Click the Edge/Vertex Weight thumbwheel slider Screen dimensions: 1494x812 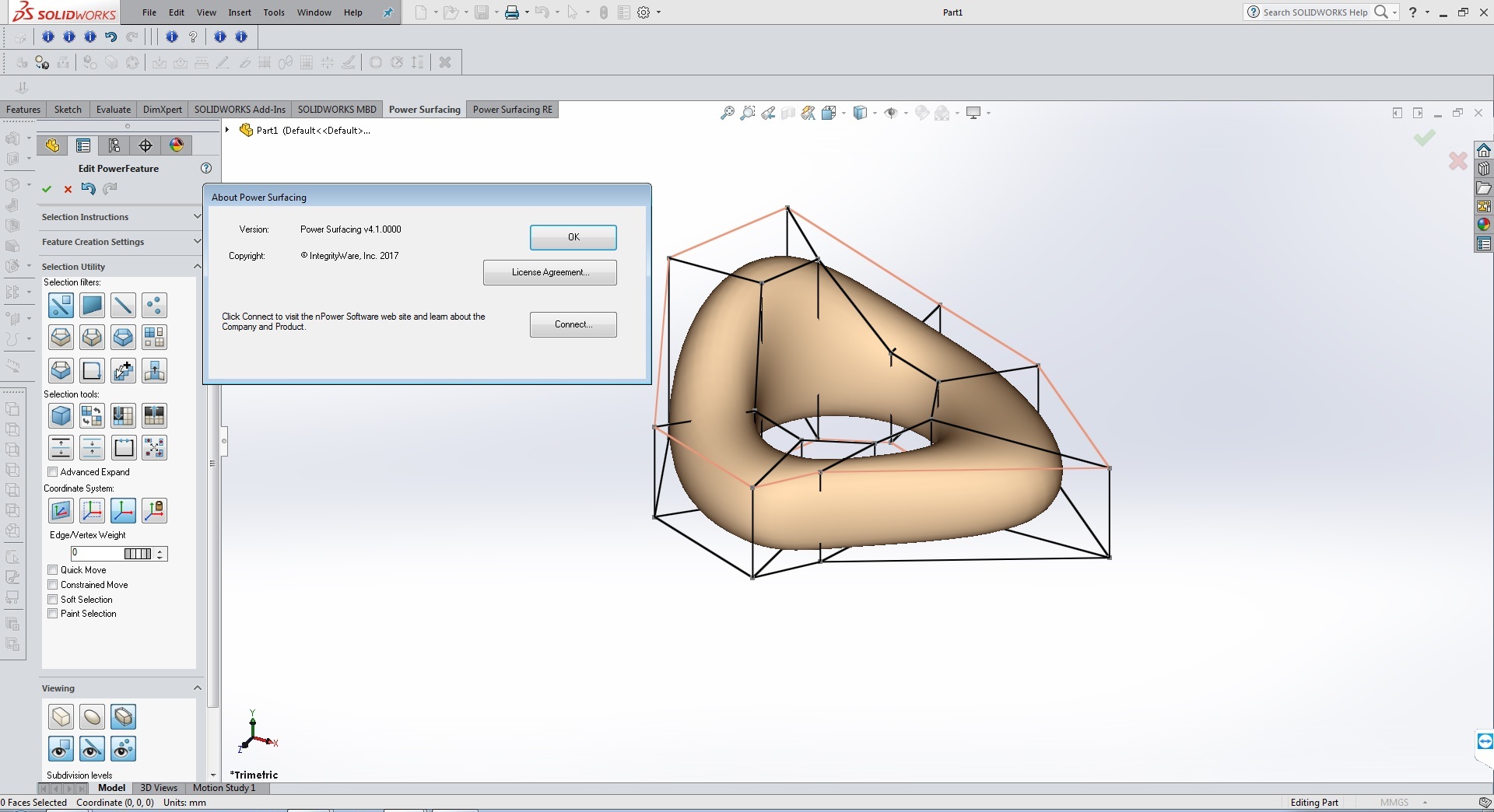[x=138, y=554]
